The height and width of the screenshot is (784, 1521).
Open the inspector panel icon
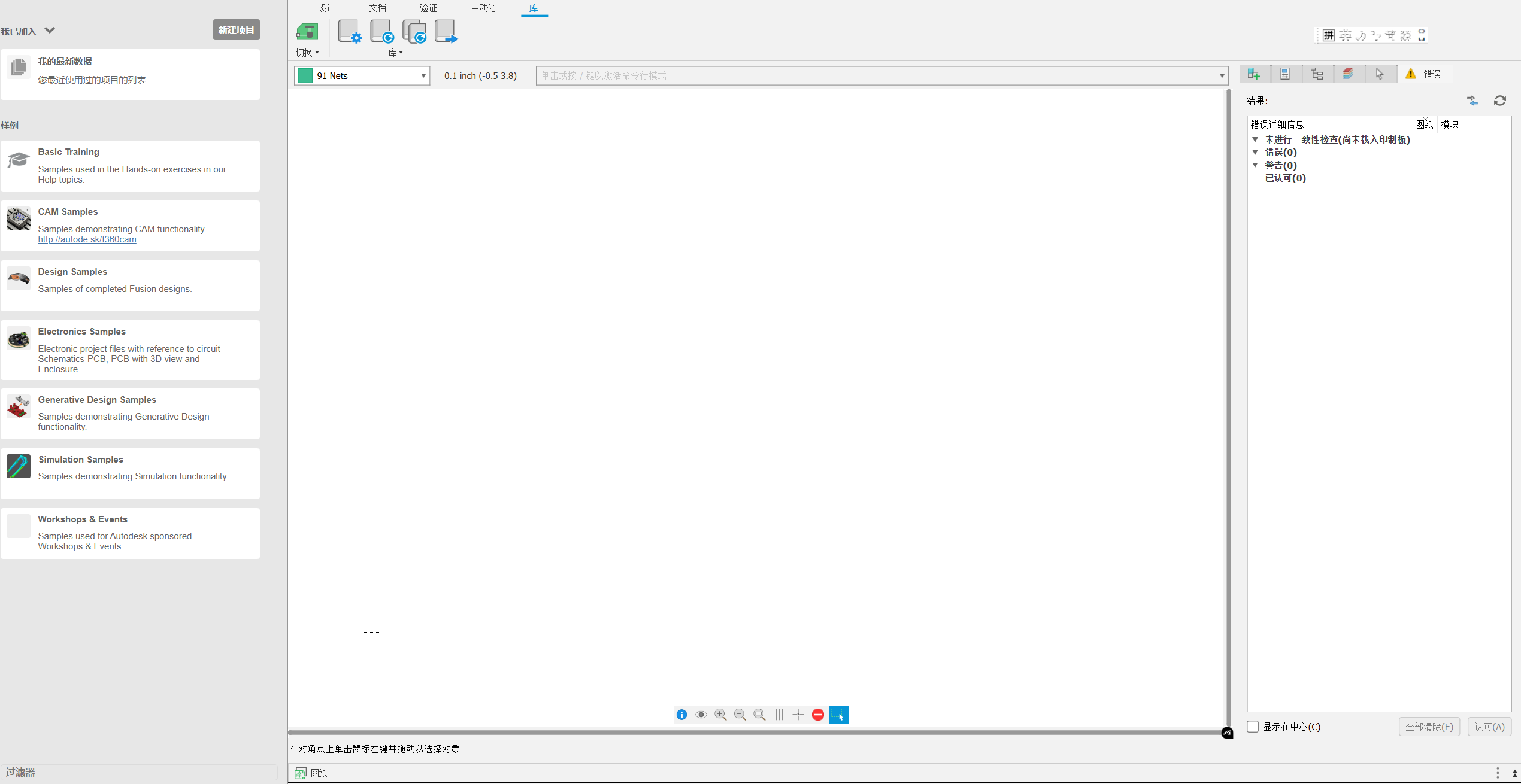(1285, 74)
